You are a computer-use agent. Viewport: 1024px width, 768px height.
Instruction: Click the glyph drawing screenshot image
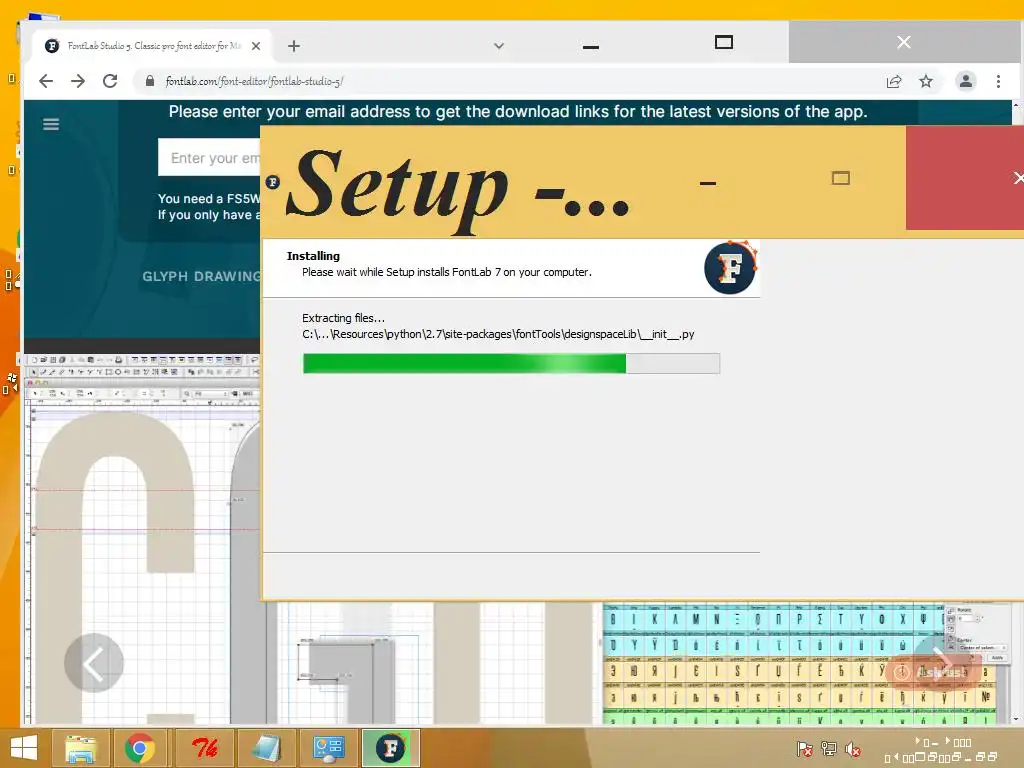(x=142, y=539)
